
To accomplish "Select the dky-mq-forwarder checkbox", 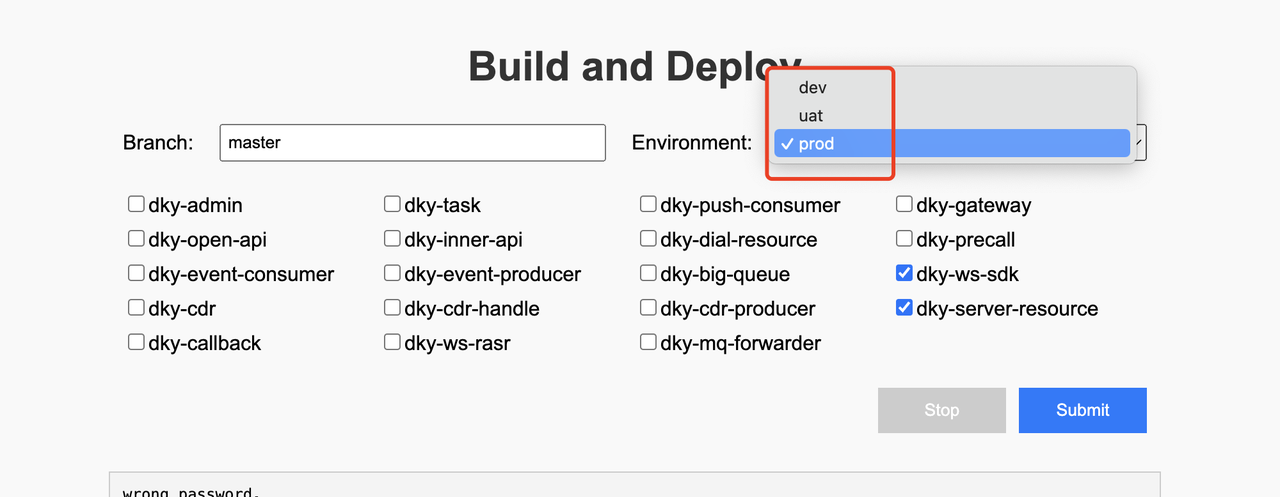I will click(649, 342).
